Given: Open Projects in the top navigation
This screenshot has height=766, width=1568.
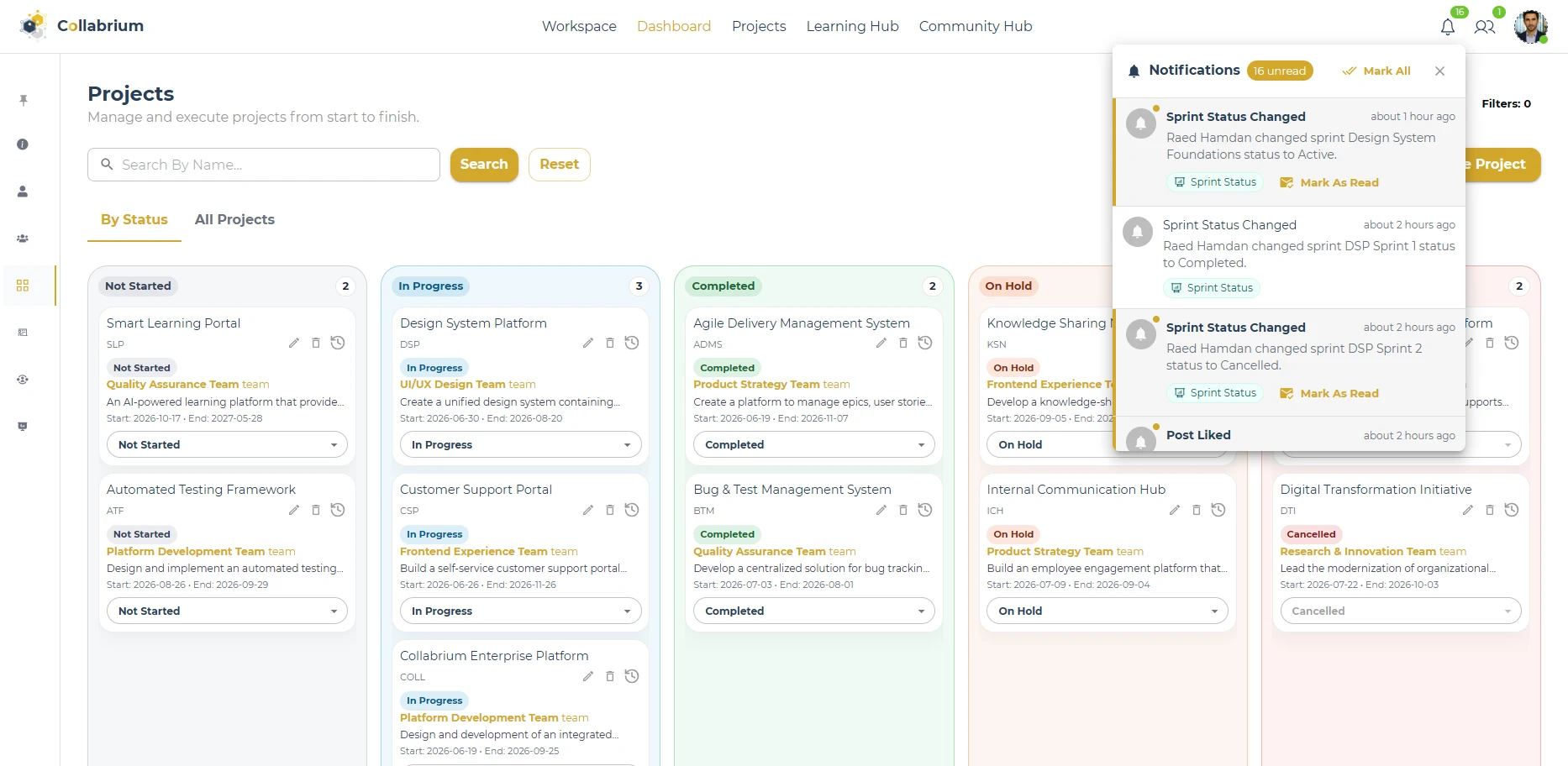Looking at the screenshot, I should (759, 26).
